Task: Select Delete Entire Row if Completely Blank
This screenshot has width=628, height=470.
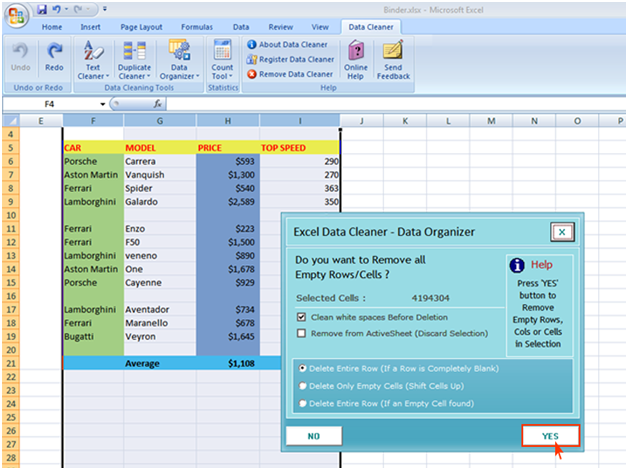Action: point(303,368)
